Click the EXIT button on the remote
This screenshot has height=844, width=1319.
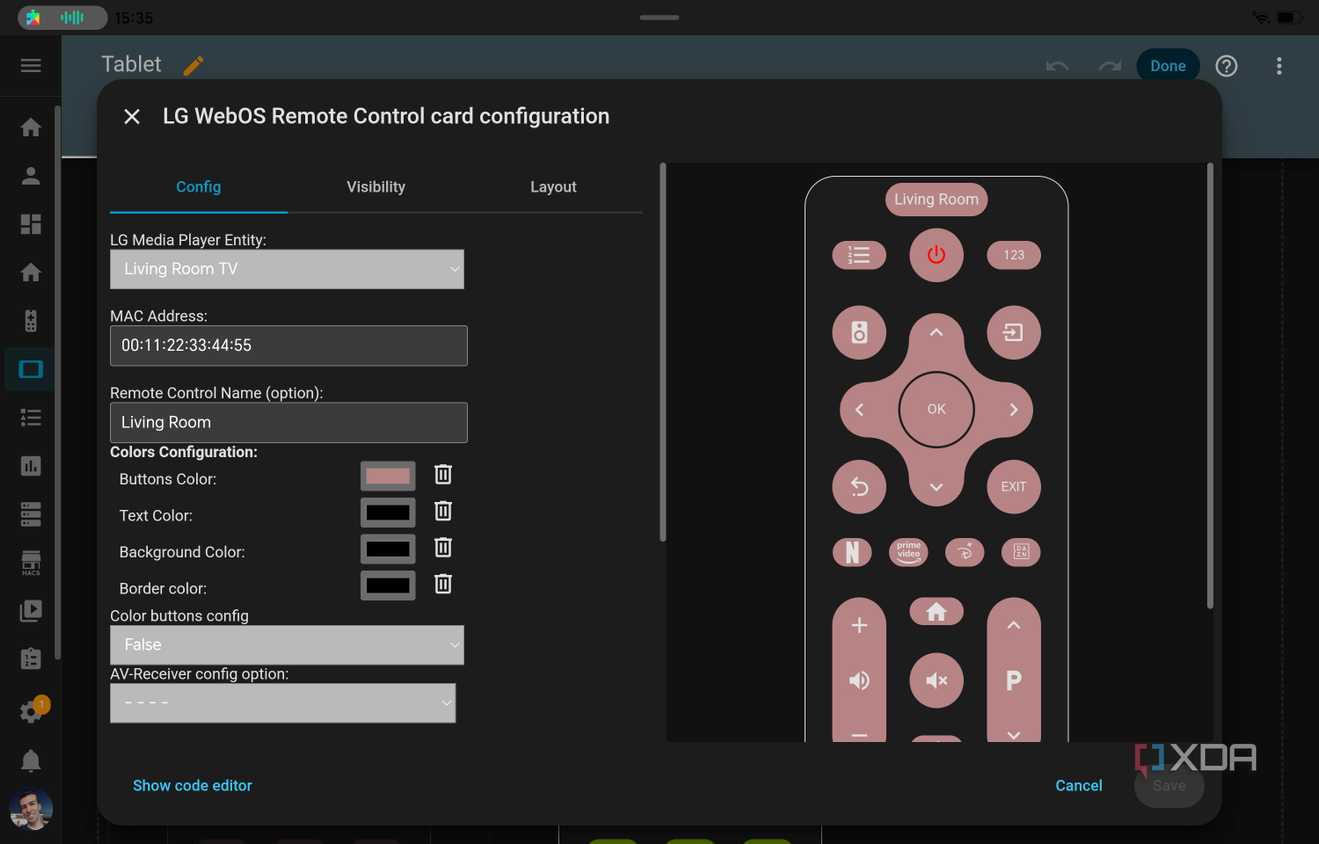(1013, 487)
